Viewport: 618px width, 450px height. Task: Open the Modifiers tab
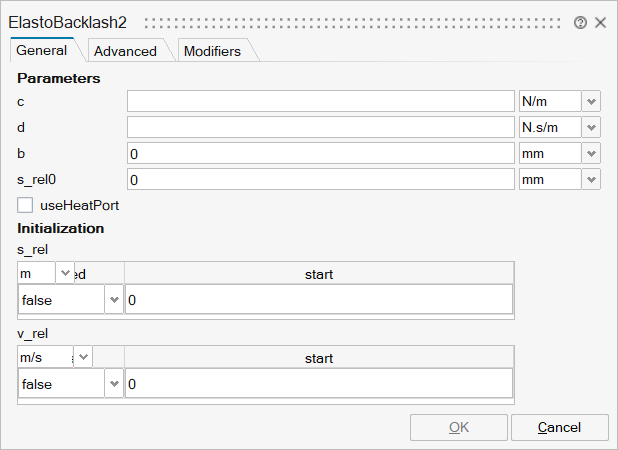[x=211, y=51]
